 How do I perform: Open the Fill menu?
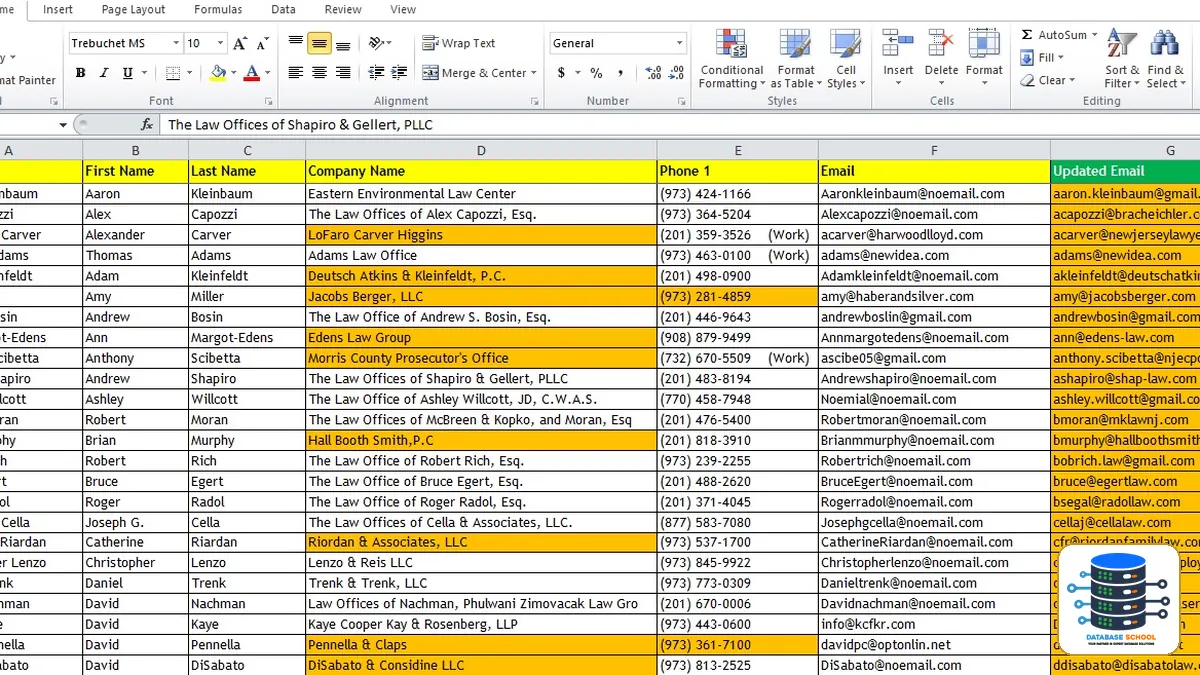(1042, 58)
